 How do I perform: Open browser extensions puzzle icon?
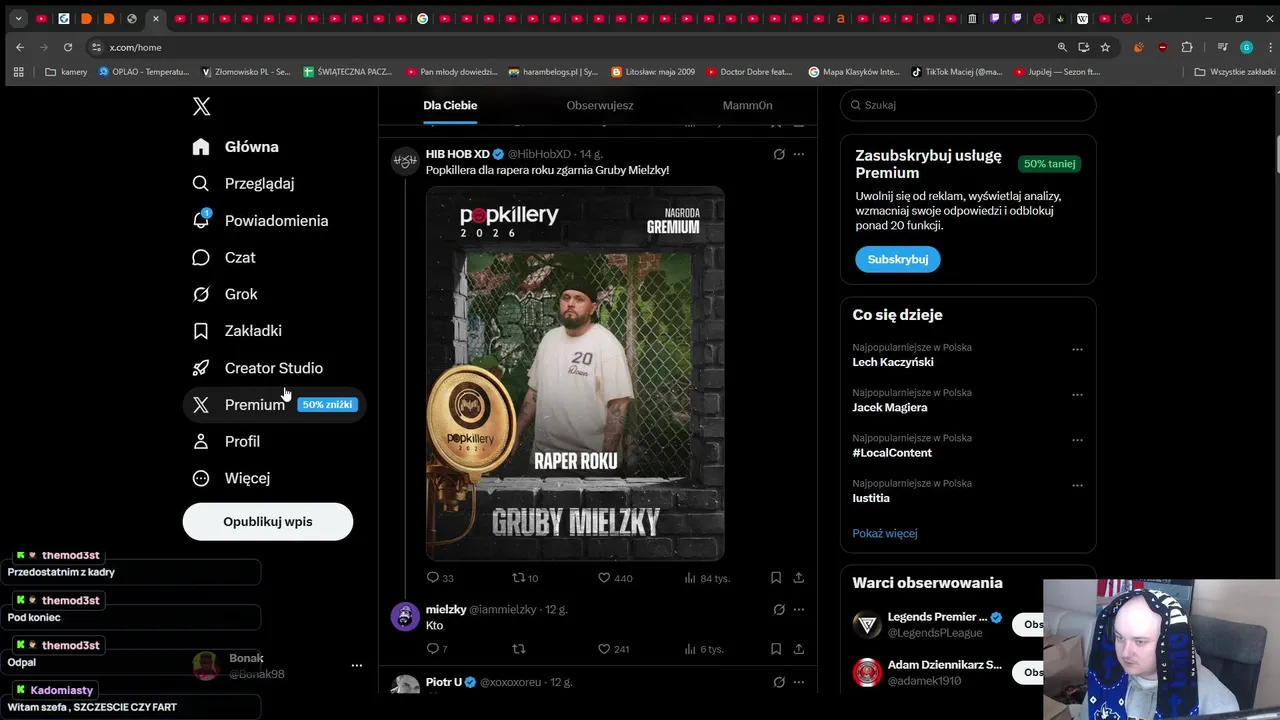click(1187, 47)
